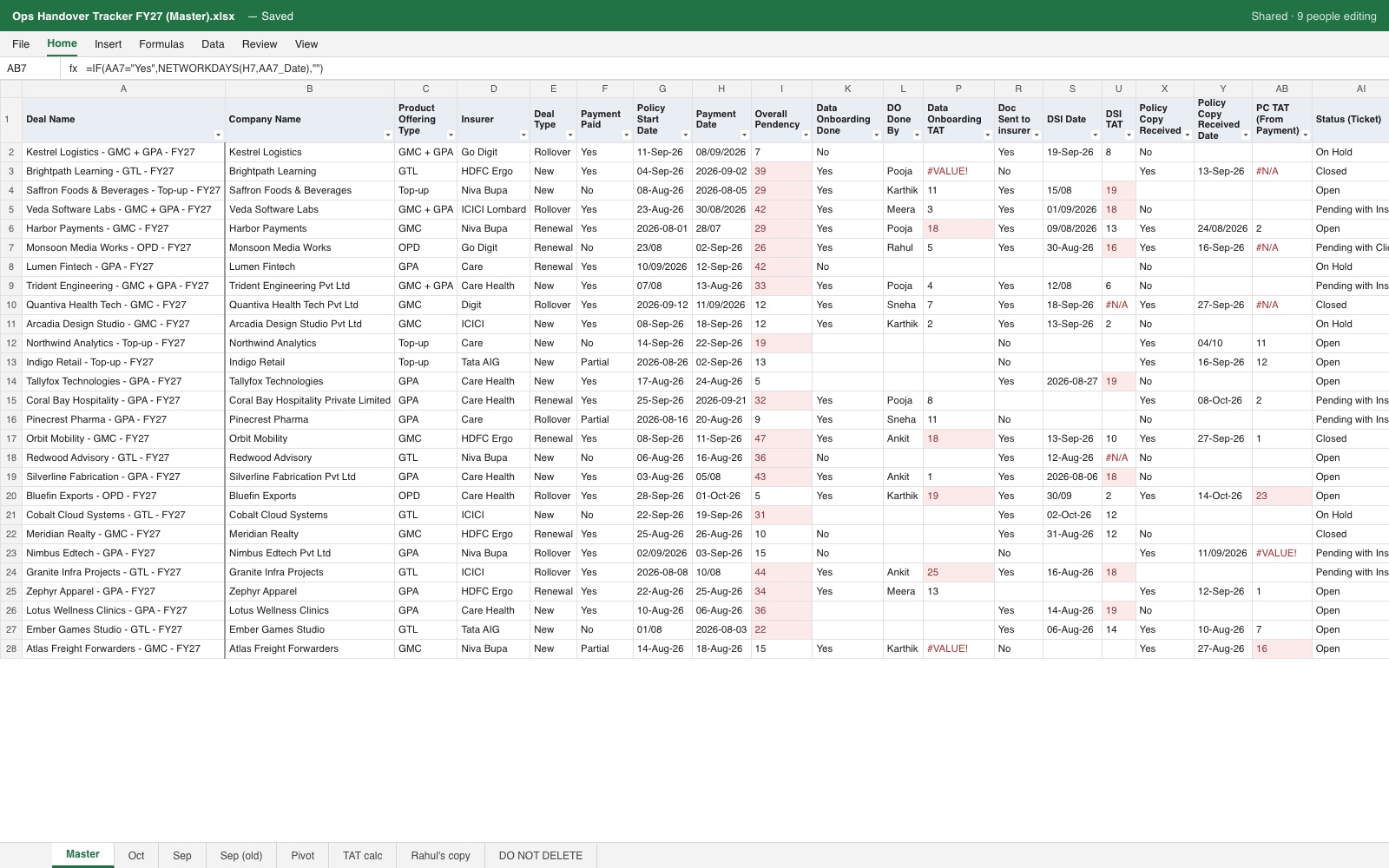Open the PC TAT filter dropdown
Image resolution: width=1389 pixels, height=868 pixels.
tap(1305, 135)
